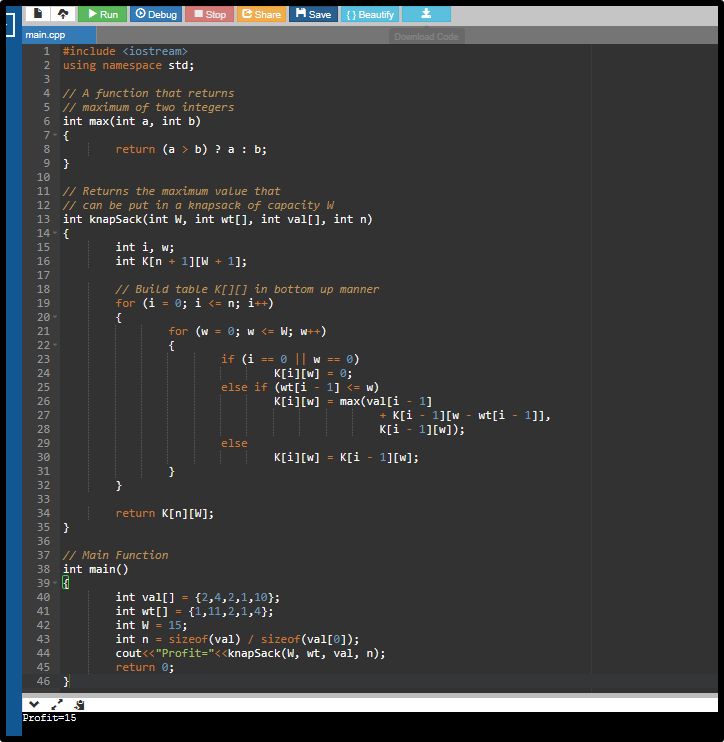This screenshot has height=742, width=724.
Task: Click 'int wt[] = {1,11,2,1,4};' line
Action: (x=194, y=611)
